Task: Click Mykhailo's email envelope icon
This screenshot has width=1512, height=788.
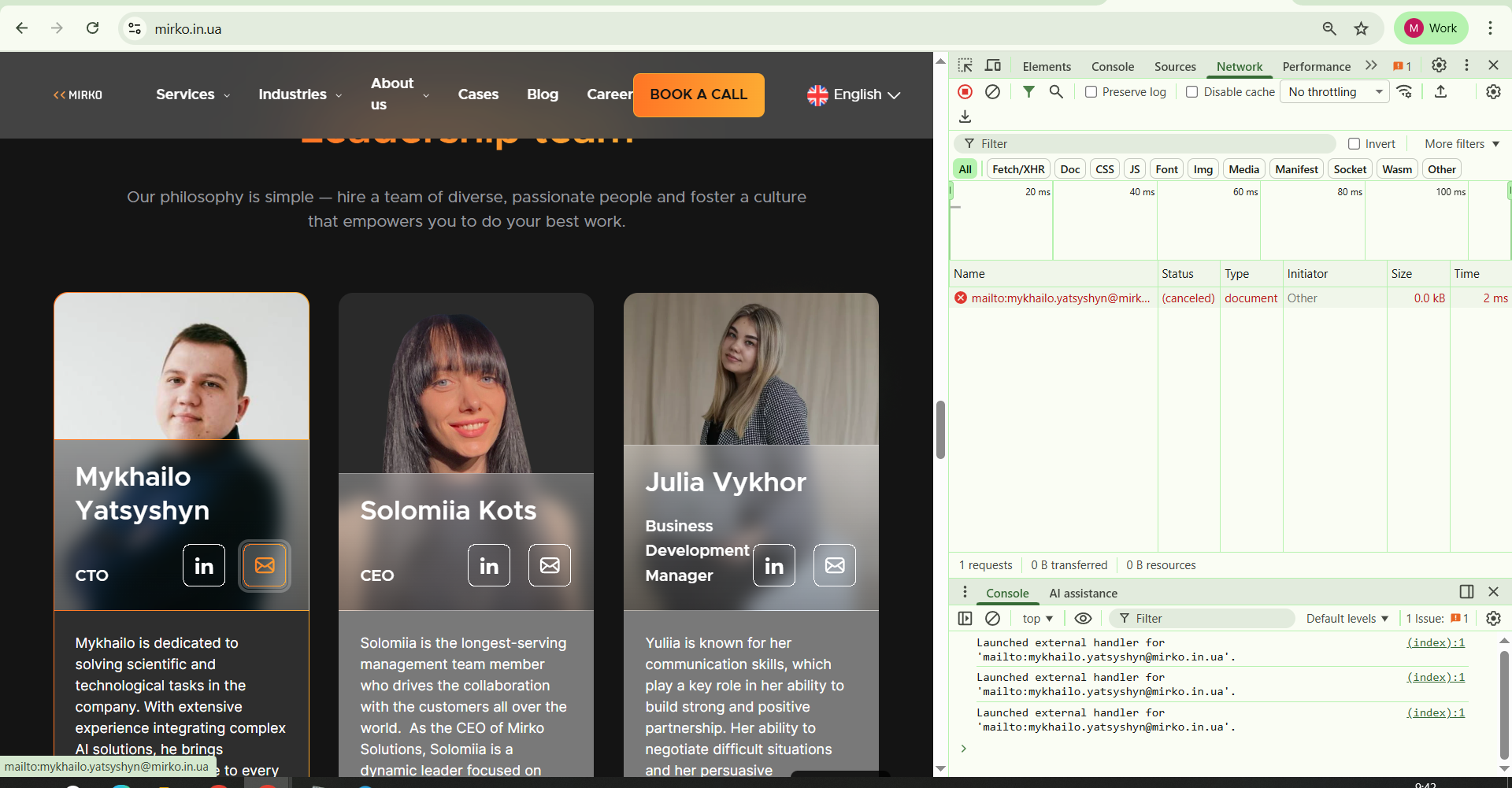Action: tap(265, 565)
